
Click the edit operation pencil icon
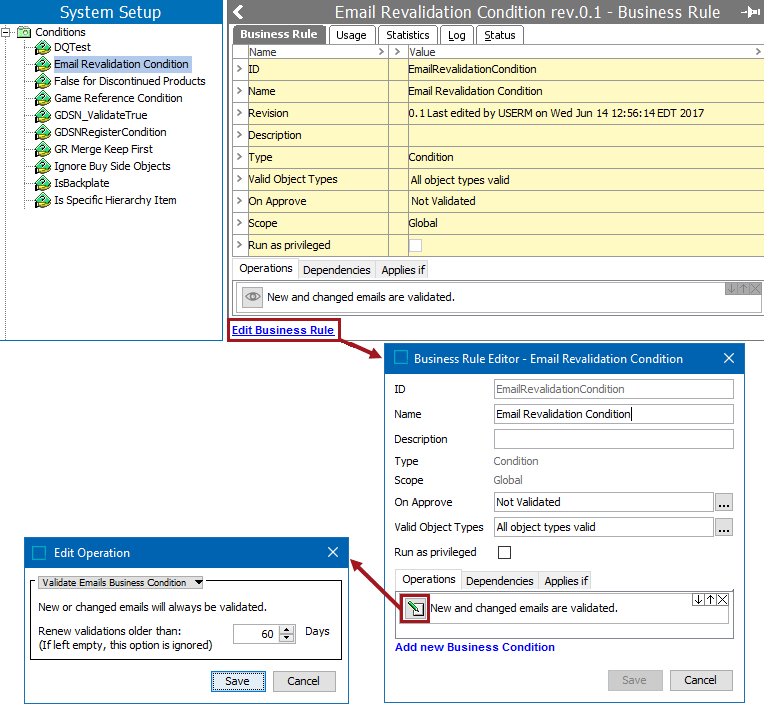(x=415, y=608)
